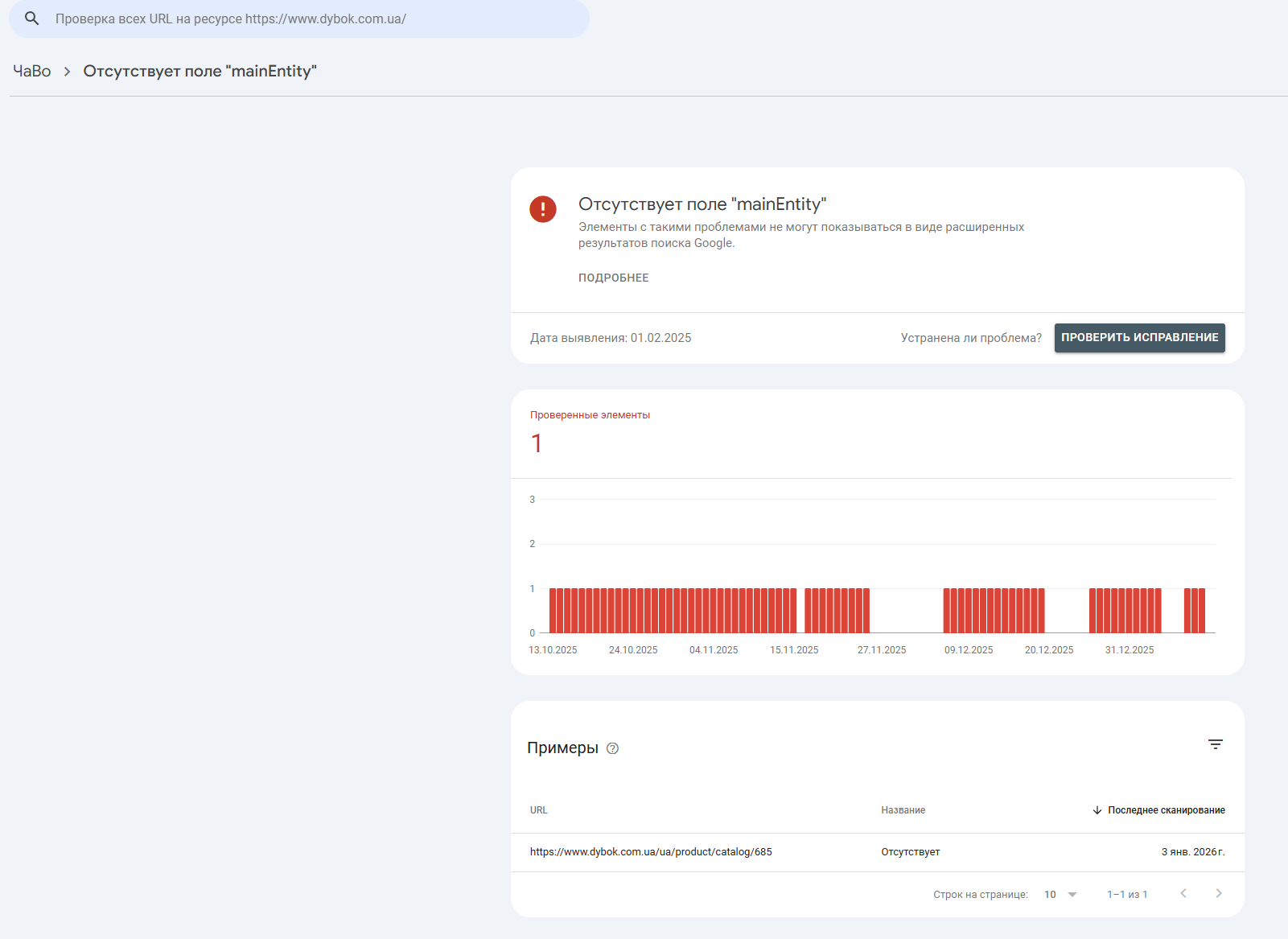Open the examples table filter icon

coord(1216,744)
